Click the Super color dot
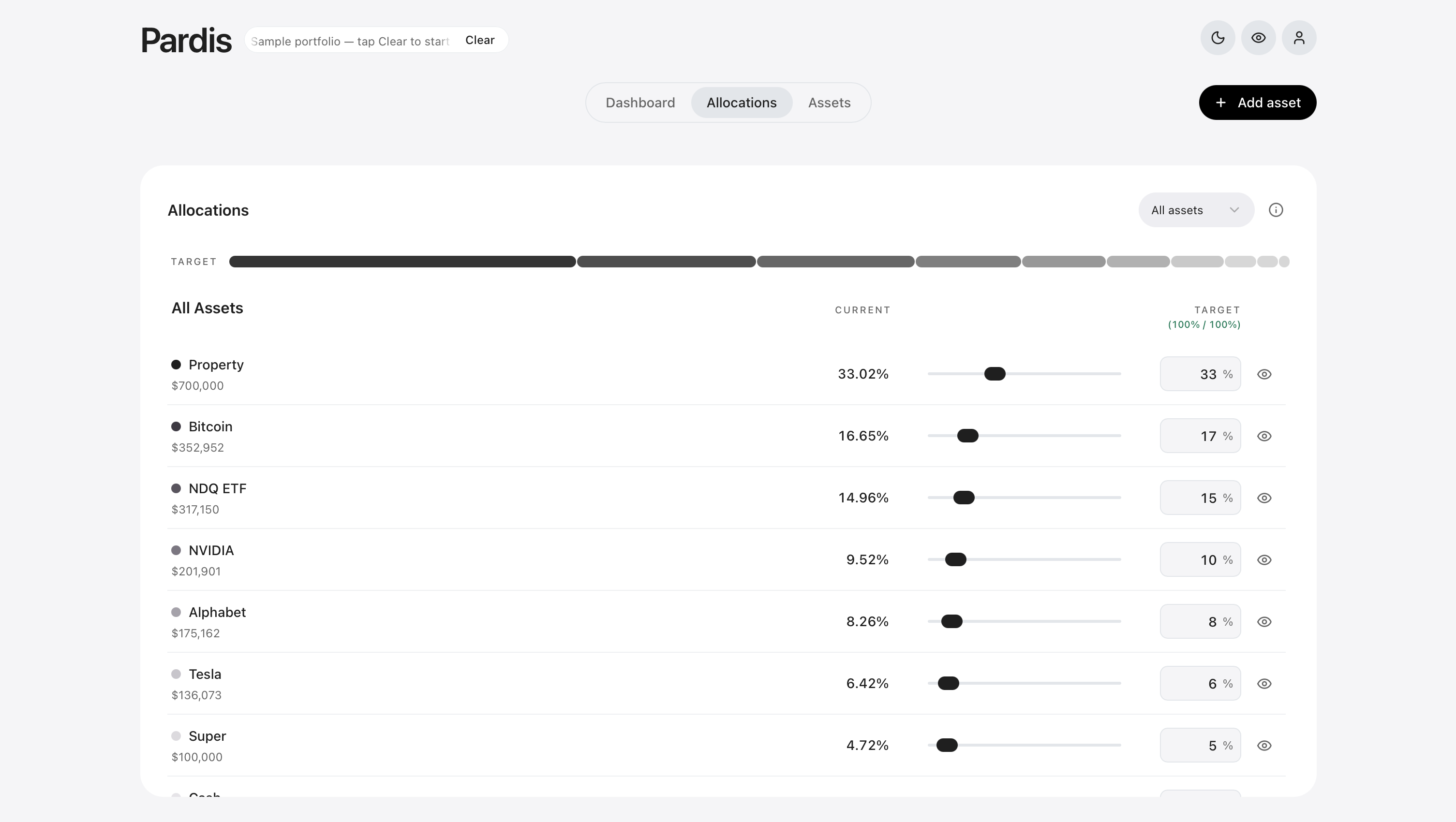 pyautogui.click(x=176, y=735)
